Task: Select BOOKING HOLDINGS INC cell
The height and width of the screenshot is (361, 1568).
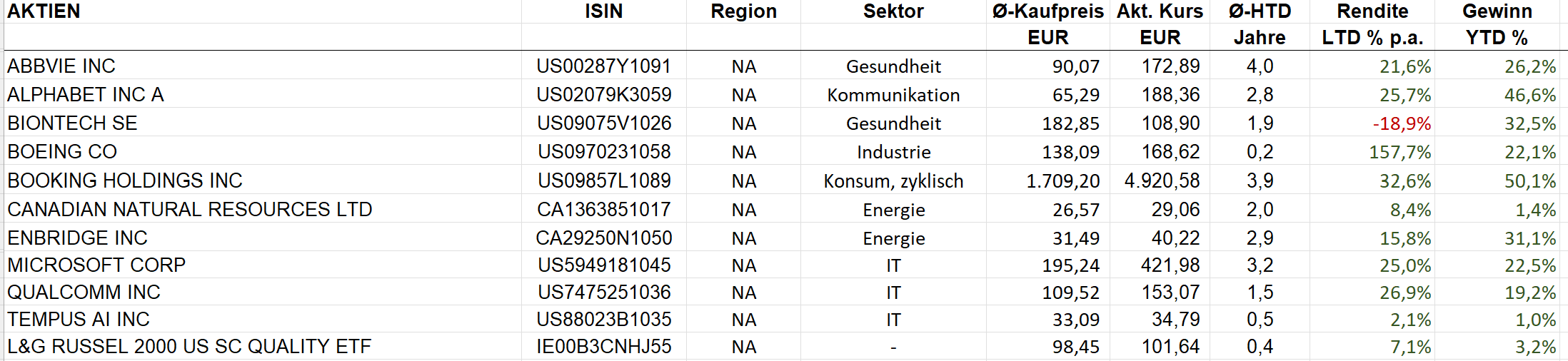Action: click(x=125, y=180)
